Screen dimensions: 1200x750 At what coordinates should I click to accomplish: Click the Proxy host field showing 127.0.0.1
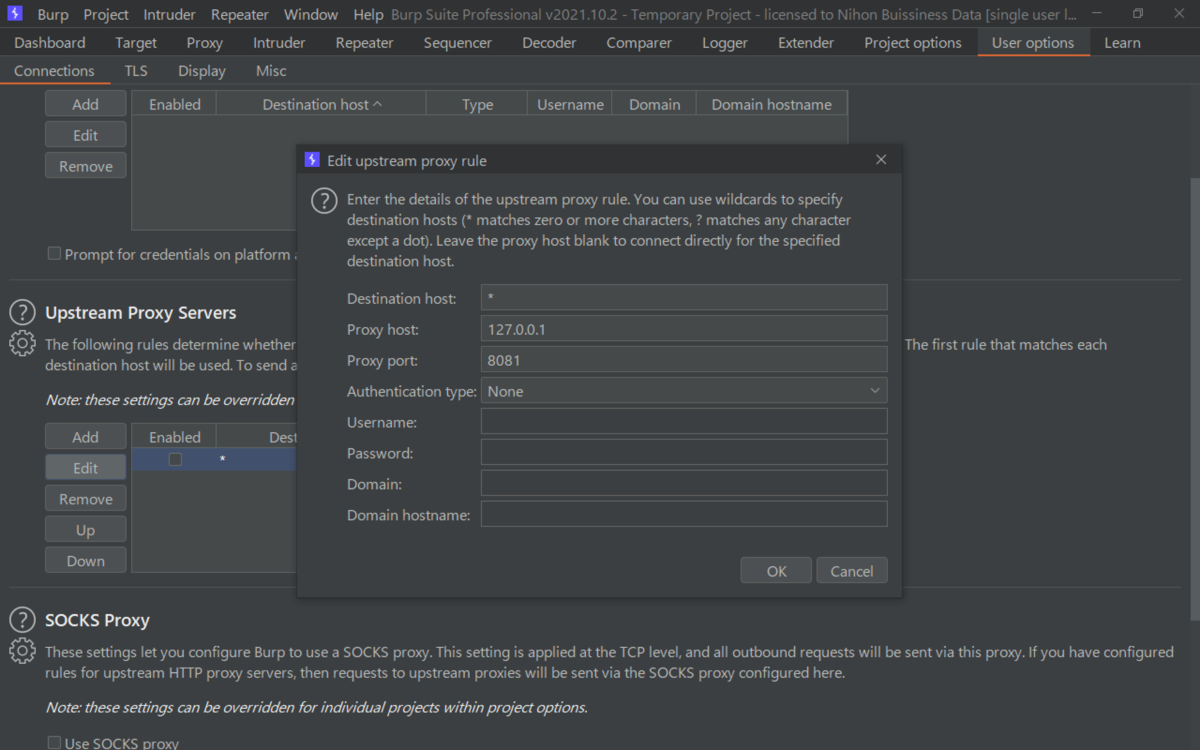pos(684,329)
